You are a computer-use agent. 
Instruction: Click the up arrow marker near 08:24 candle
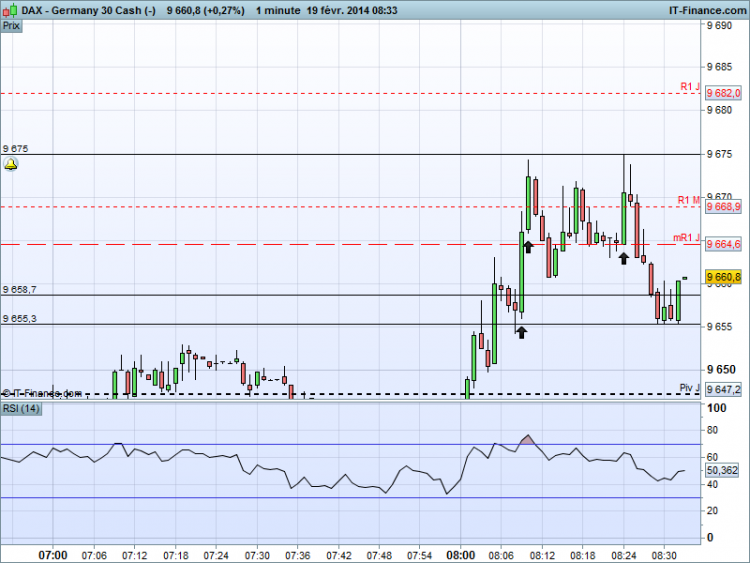(x=623, y=259)
